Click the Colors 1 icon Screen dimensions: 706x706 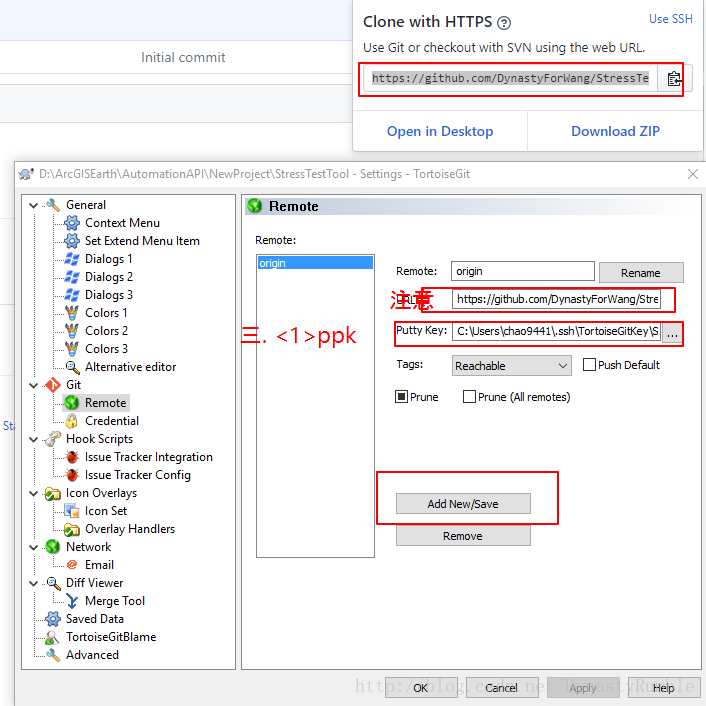click(72, 313)
